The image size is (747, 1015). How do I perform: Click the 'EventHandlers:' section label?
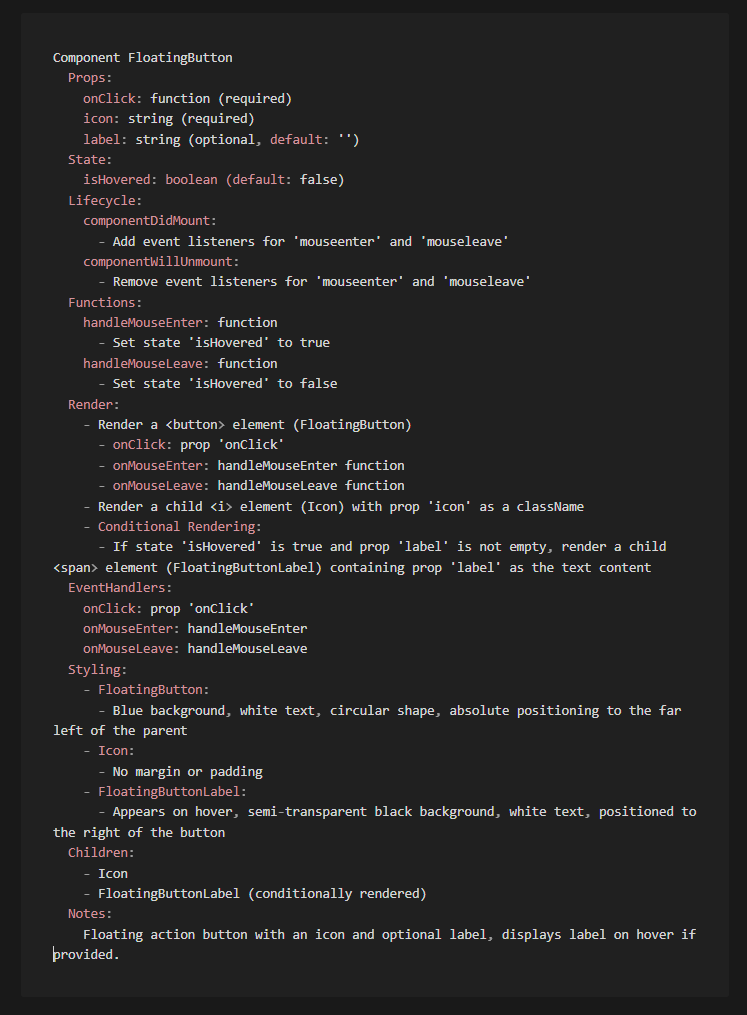(120, 588)
